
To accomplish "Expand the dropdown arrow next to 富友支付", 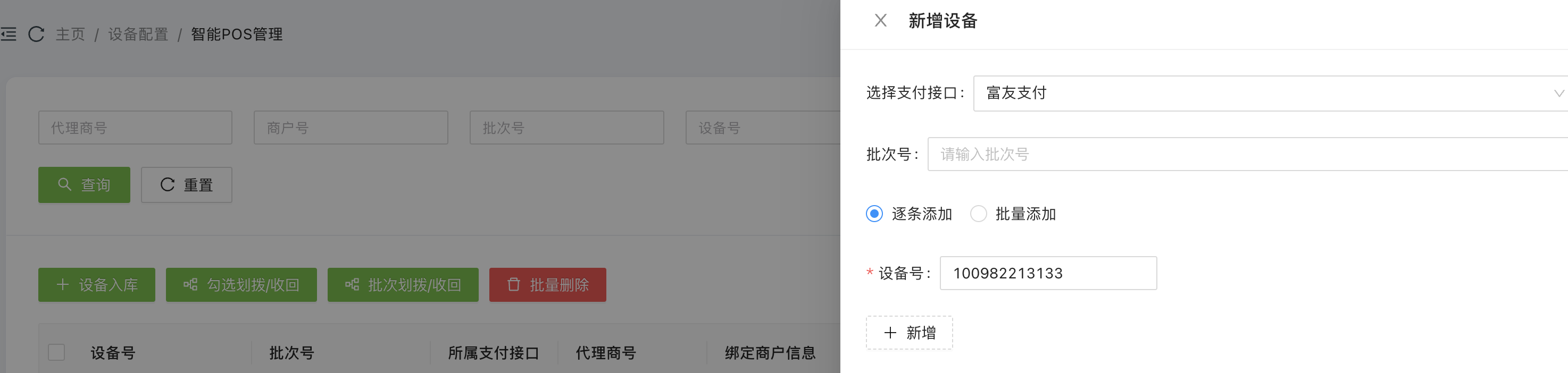I will (1558, 93).
